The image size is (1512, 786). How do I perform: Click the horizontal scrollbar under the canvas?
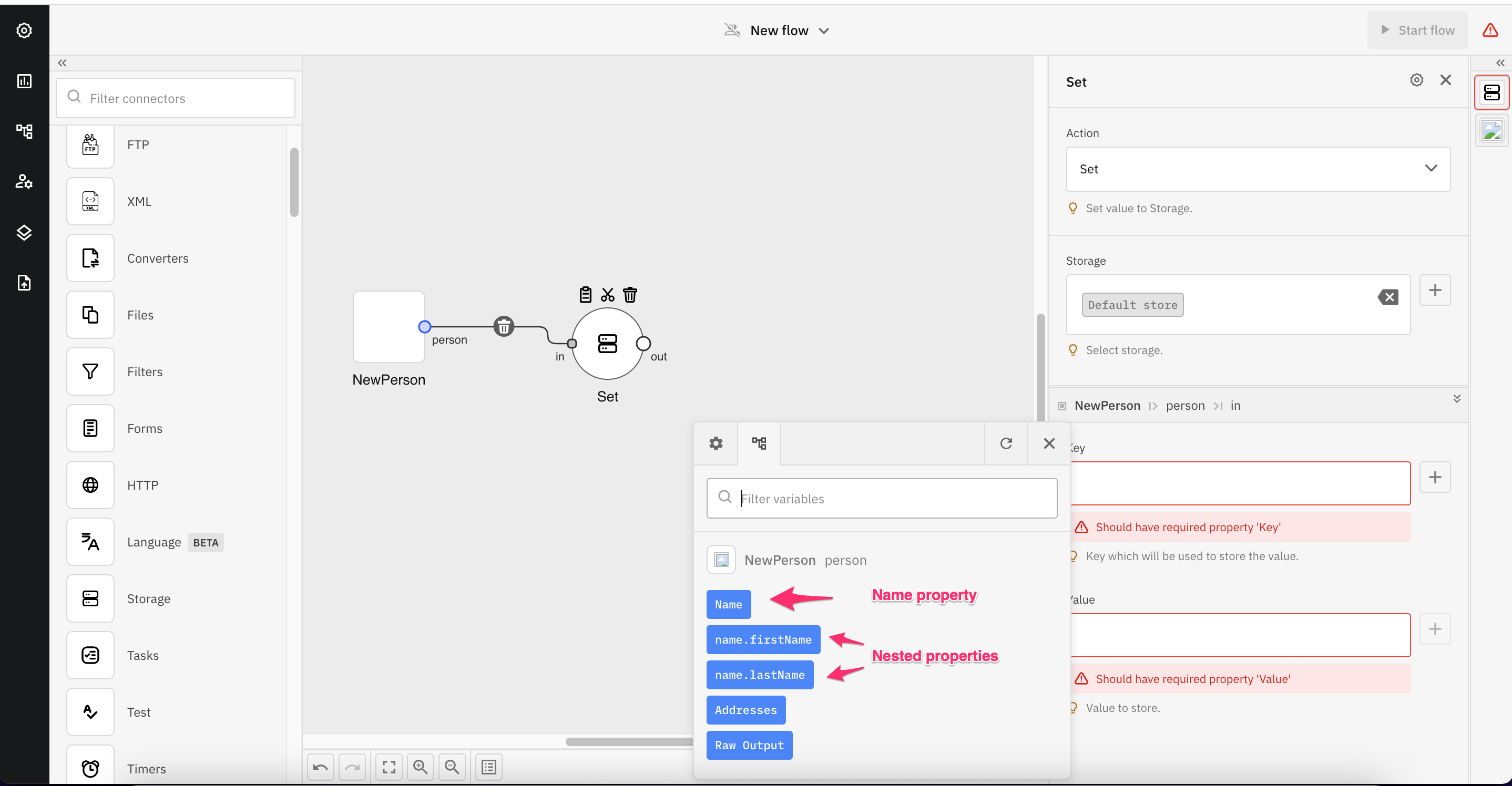coord(628,742)
